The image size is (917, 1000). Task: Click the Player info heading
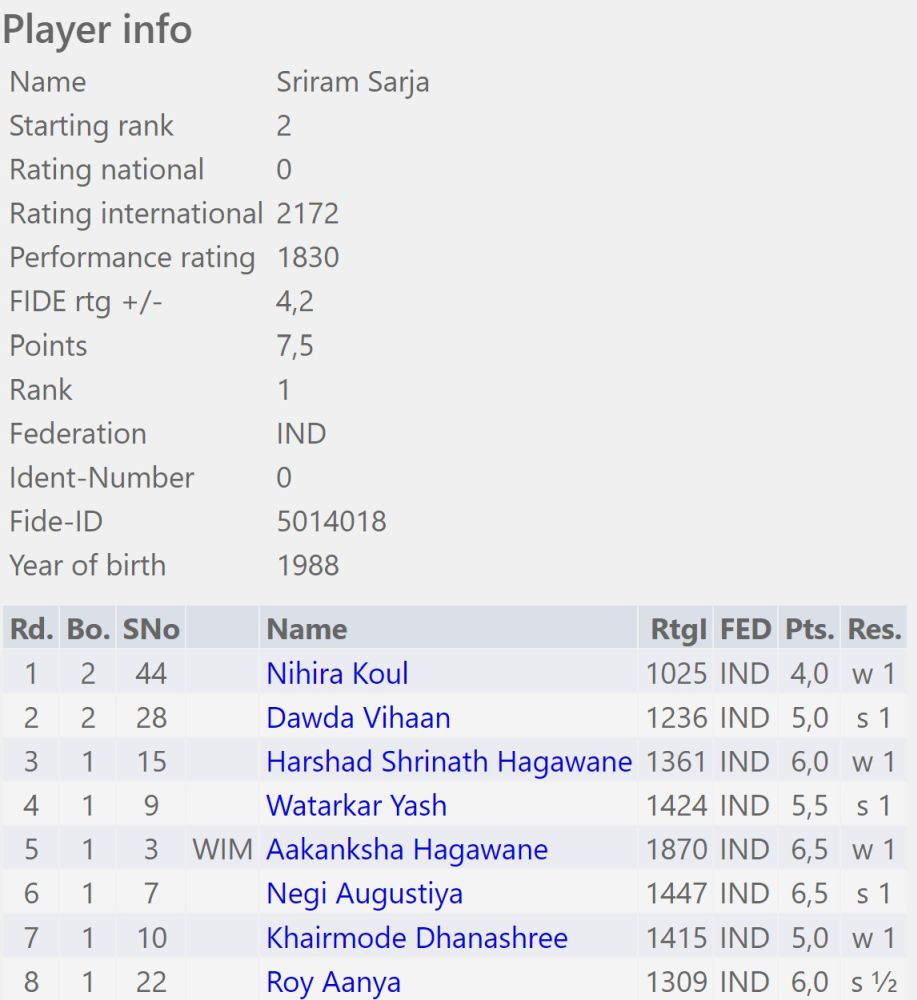click(x=97, y=30)
